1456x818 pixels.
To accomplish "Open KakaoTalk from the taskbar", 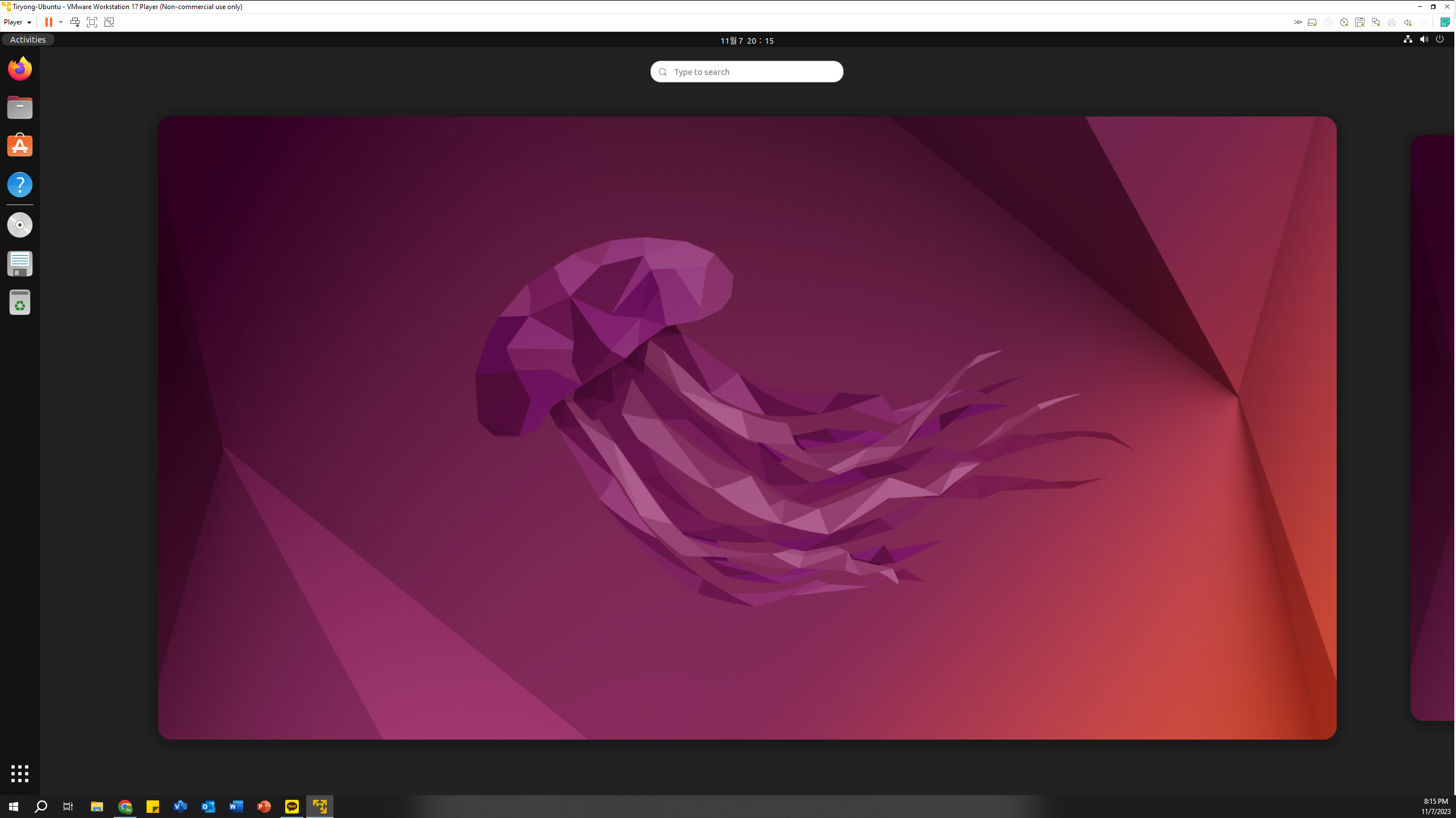I will click(292, 807).
